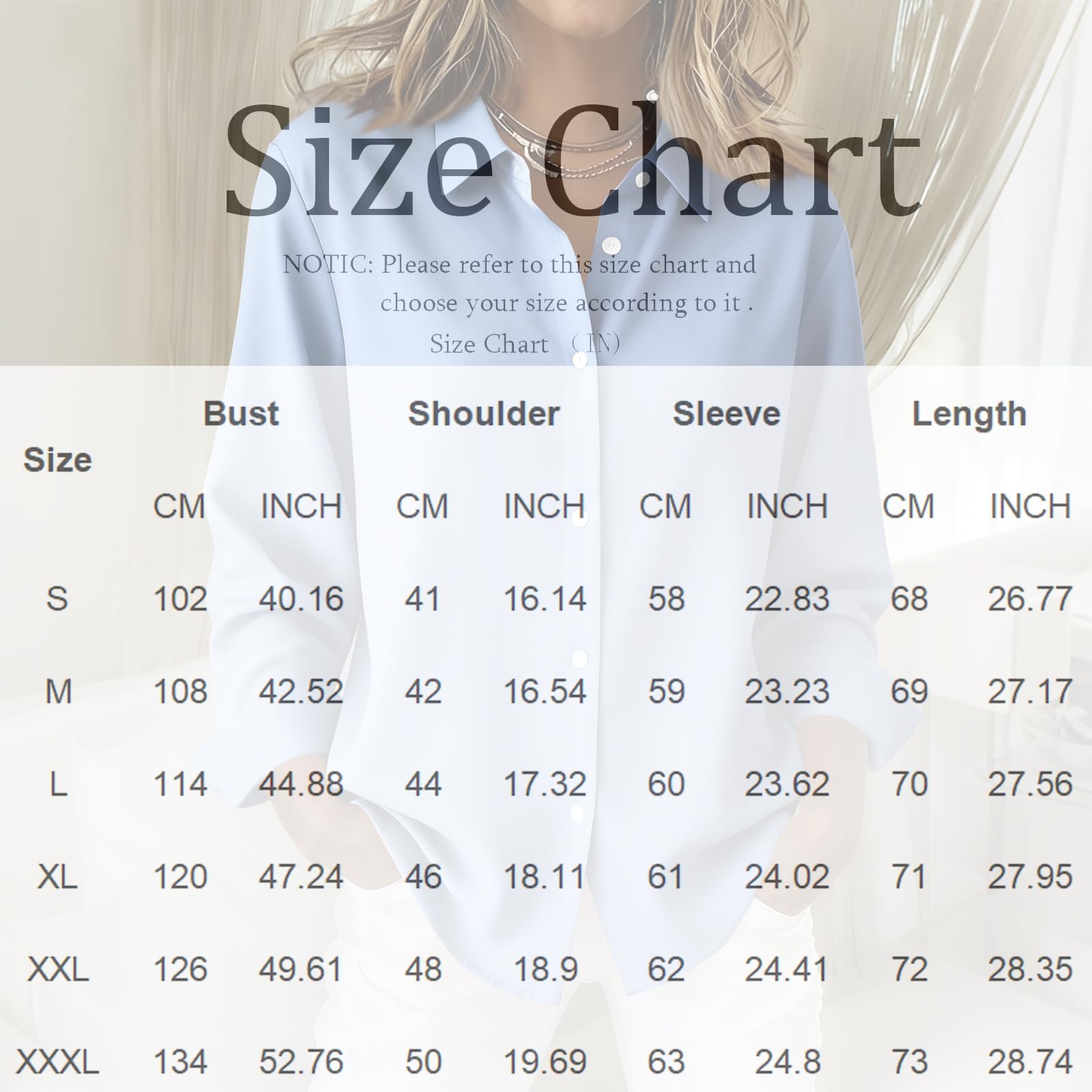The width and height of the screenshot is (1092, 1092).
Task: Click the bust value 40.16 inches
Action: point(301,599)
